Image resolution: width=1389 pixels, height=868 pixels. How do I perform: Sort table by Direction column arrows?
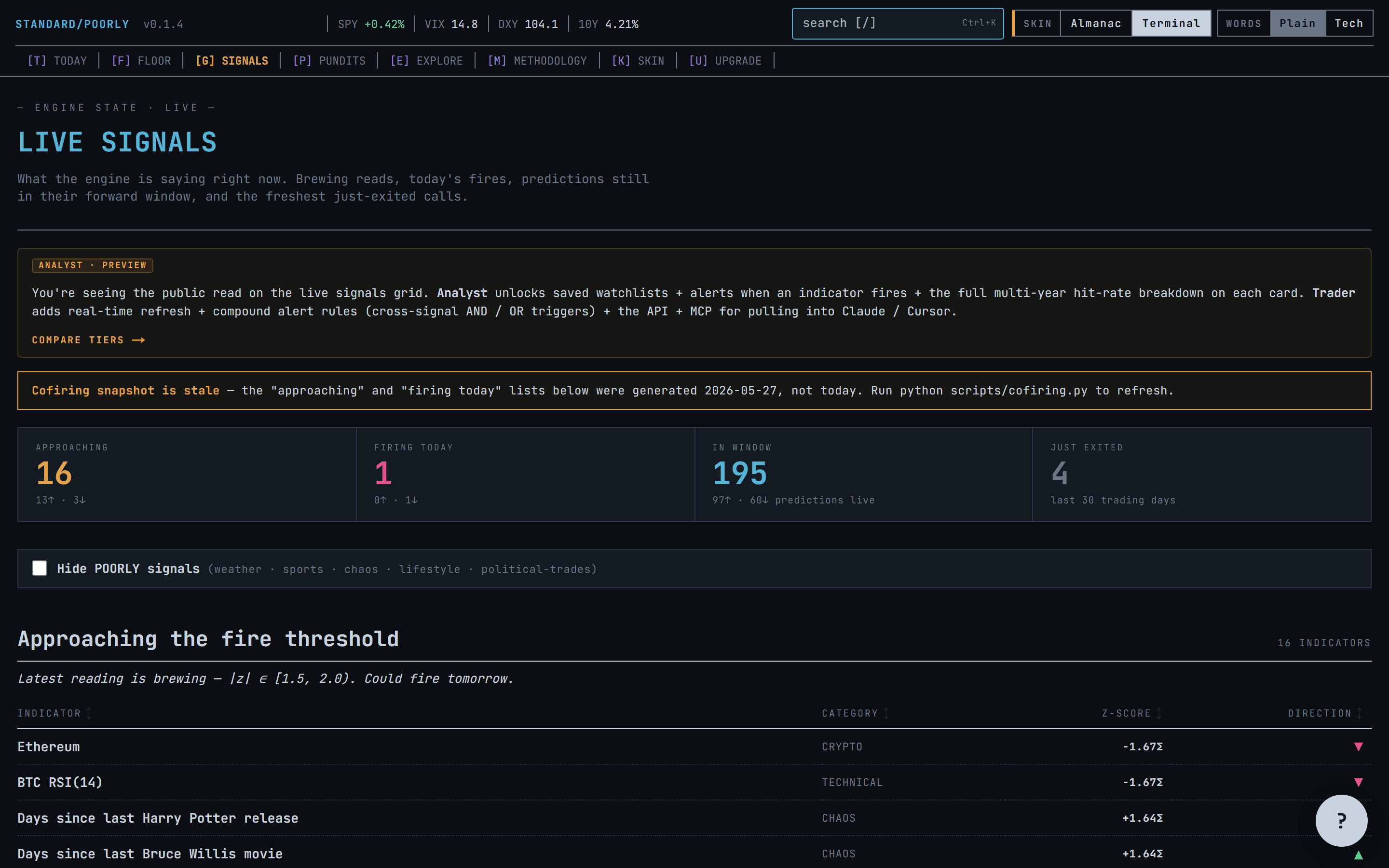coord(1359,713)
